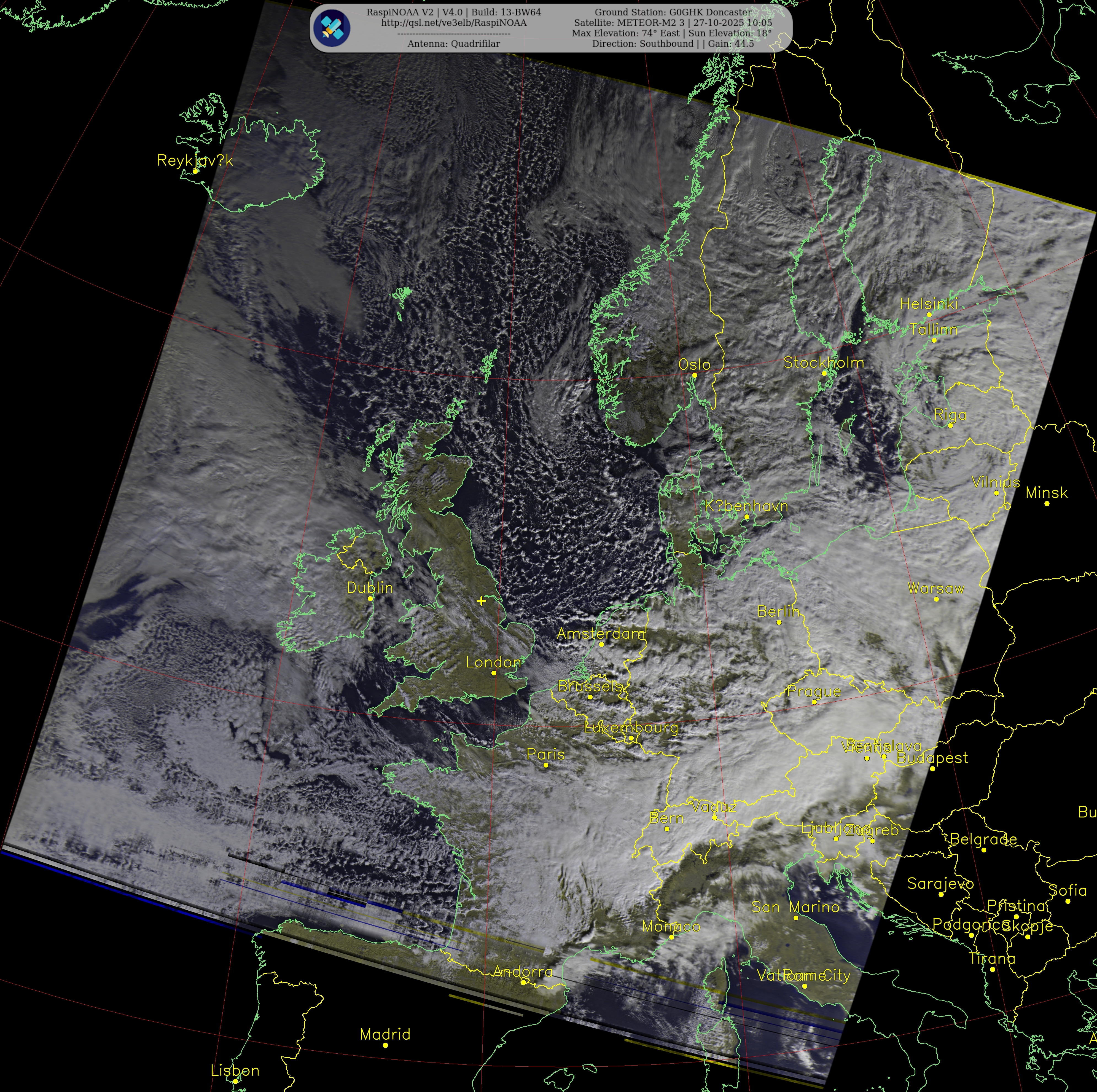The height and width of the screenshot is (1092, 1097).
Task: Click the yellow ground station crosshair marker
Action: pyautogui.click(x=481, y=600)
